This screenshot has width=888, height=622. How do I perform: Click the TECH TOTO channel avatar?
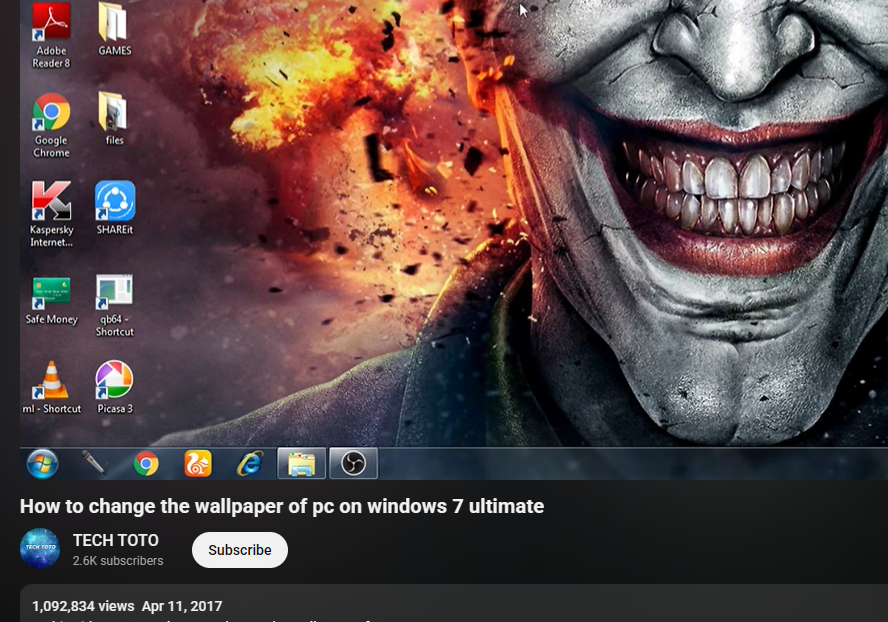(x=40, y=548)
